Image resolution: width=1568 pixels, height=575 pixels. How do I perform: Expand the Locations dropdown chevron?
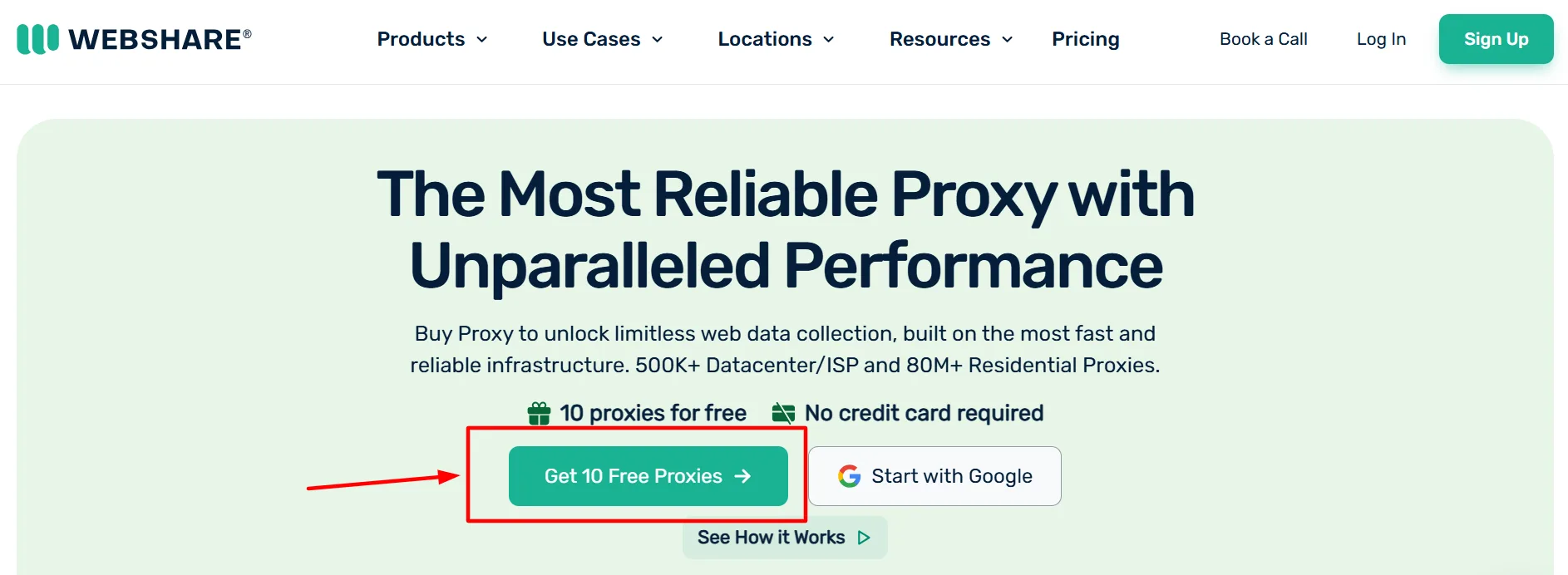tap(829, 40)
